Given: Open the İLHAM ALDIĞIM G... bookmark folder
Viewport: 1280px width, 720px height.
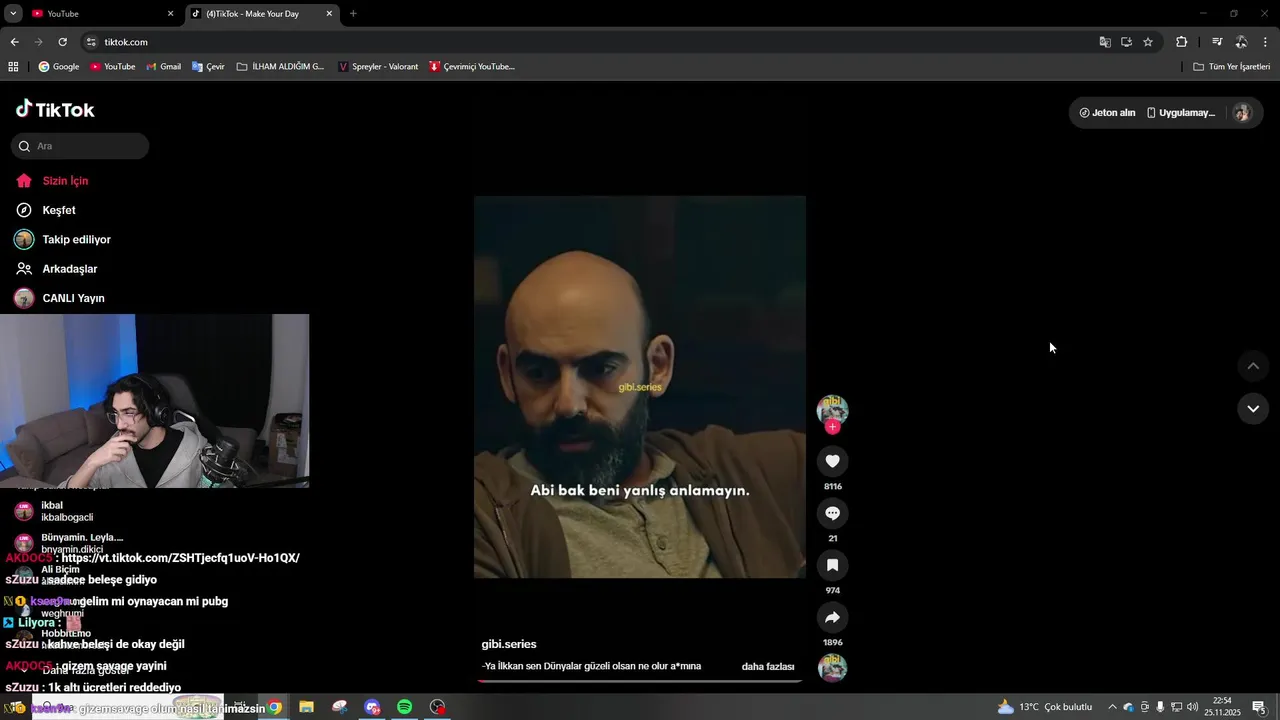Looking at the screenshot, I should click(x=281, y=67).
